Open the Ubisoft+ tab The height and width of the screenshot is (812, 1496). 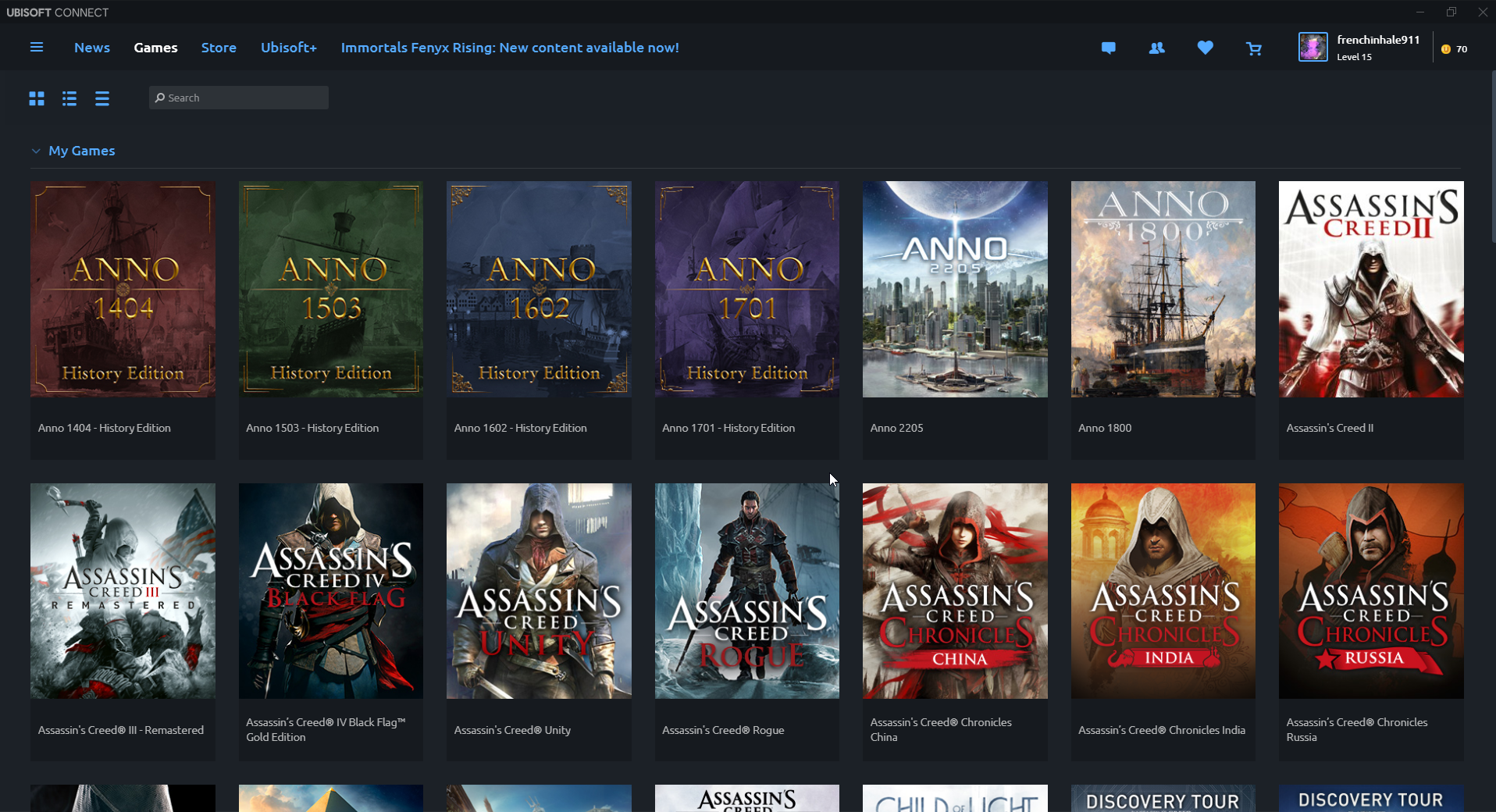pyautogui.click(x=289, y=48)
